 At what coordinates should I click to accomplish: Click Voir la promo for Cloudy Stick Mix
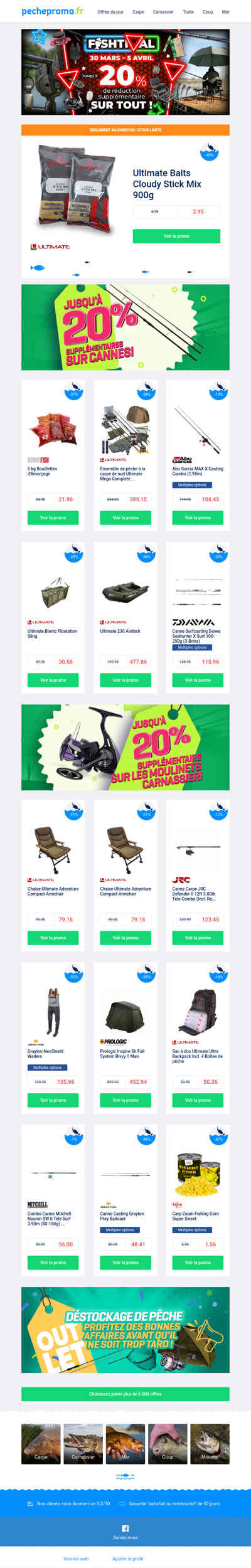(x=176, y=236)
